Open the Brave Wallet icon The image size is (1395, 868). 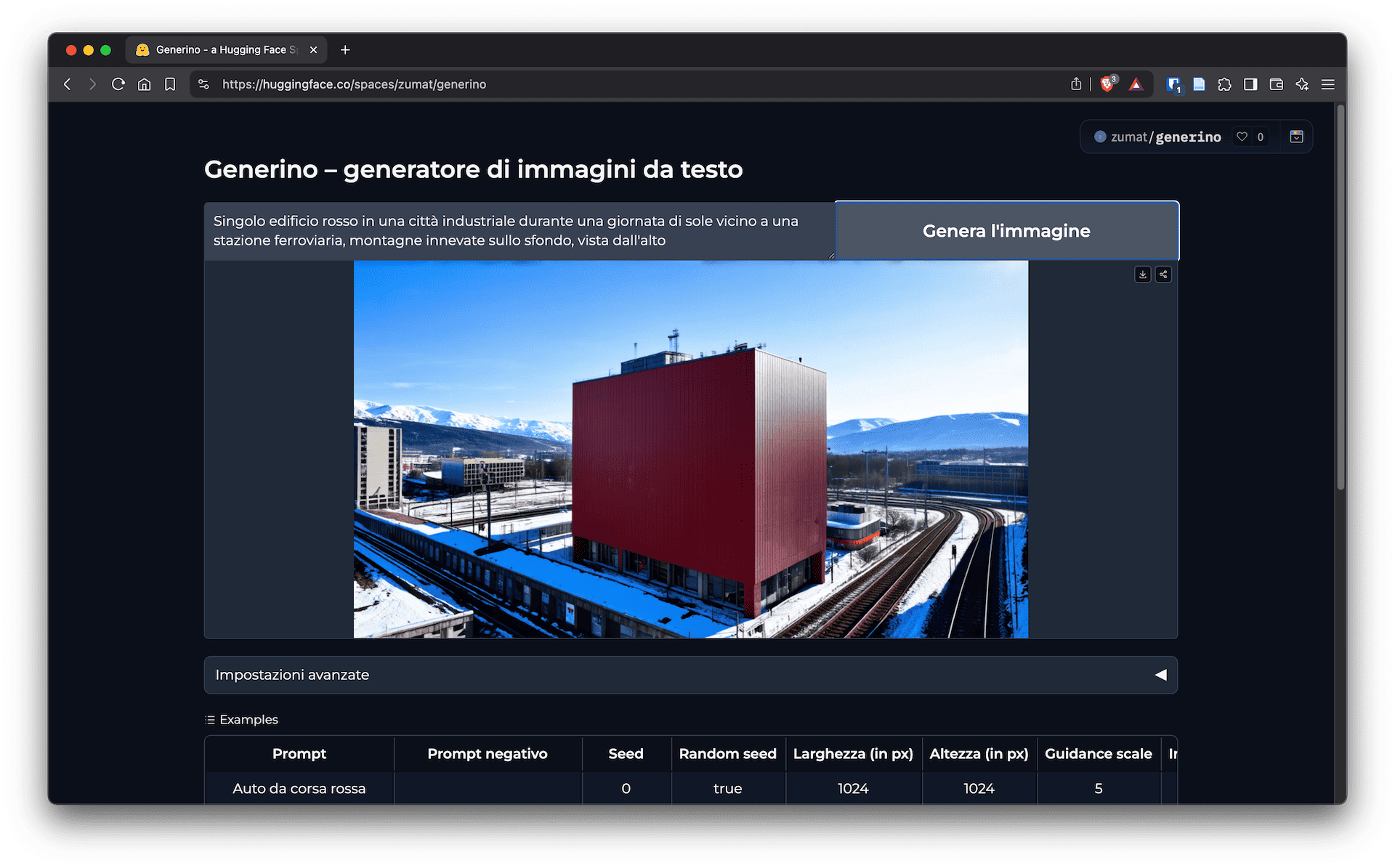(x=1277, y=84)
